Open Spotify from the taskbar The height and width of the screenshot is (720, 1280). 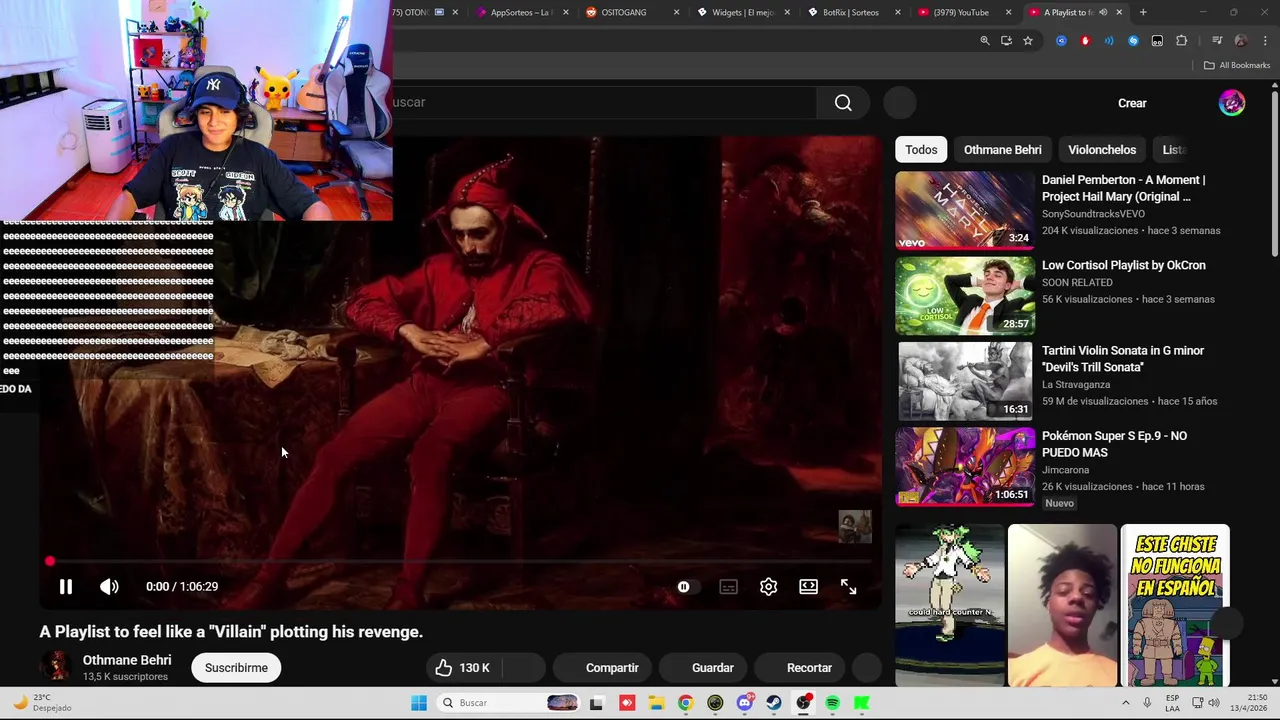click(832, 703)
